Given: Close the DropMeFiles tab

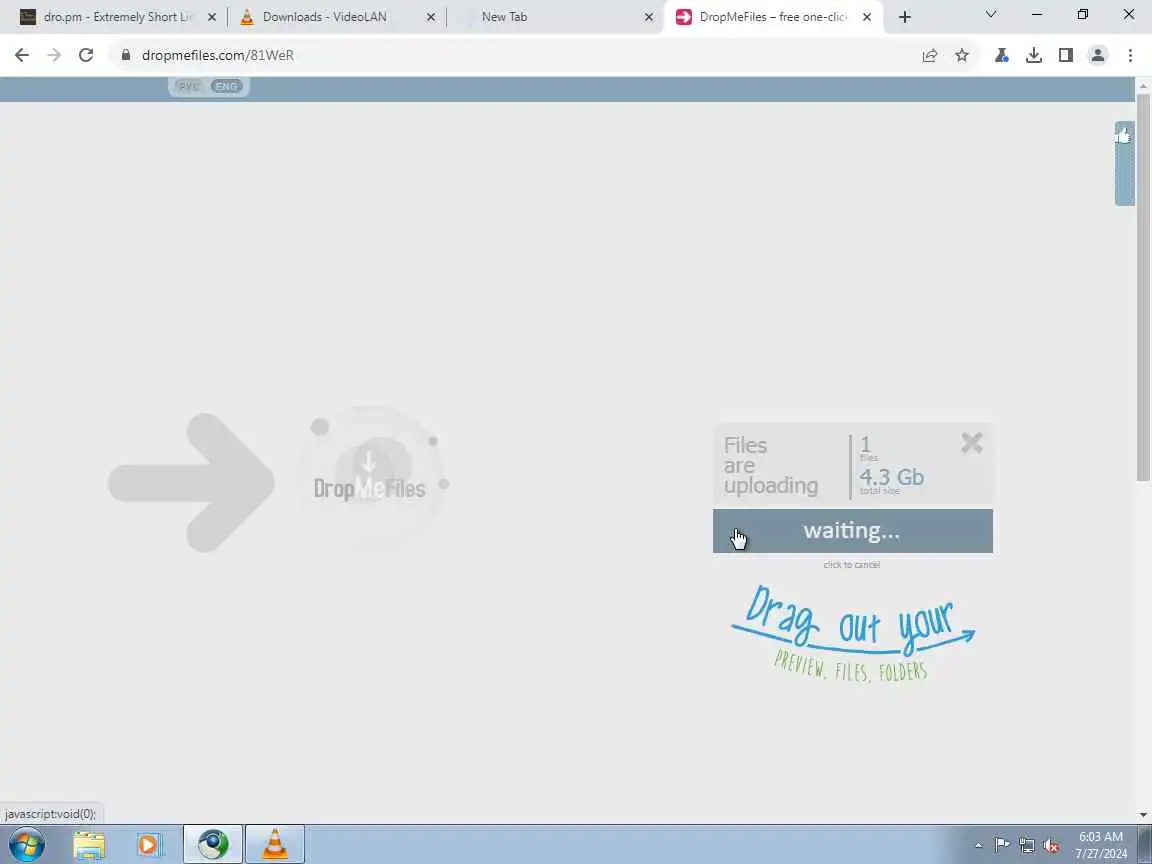Looking at the screenshot, I should point(867,17).
